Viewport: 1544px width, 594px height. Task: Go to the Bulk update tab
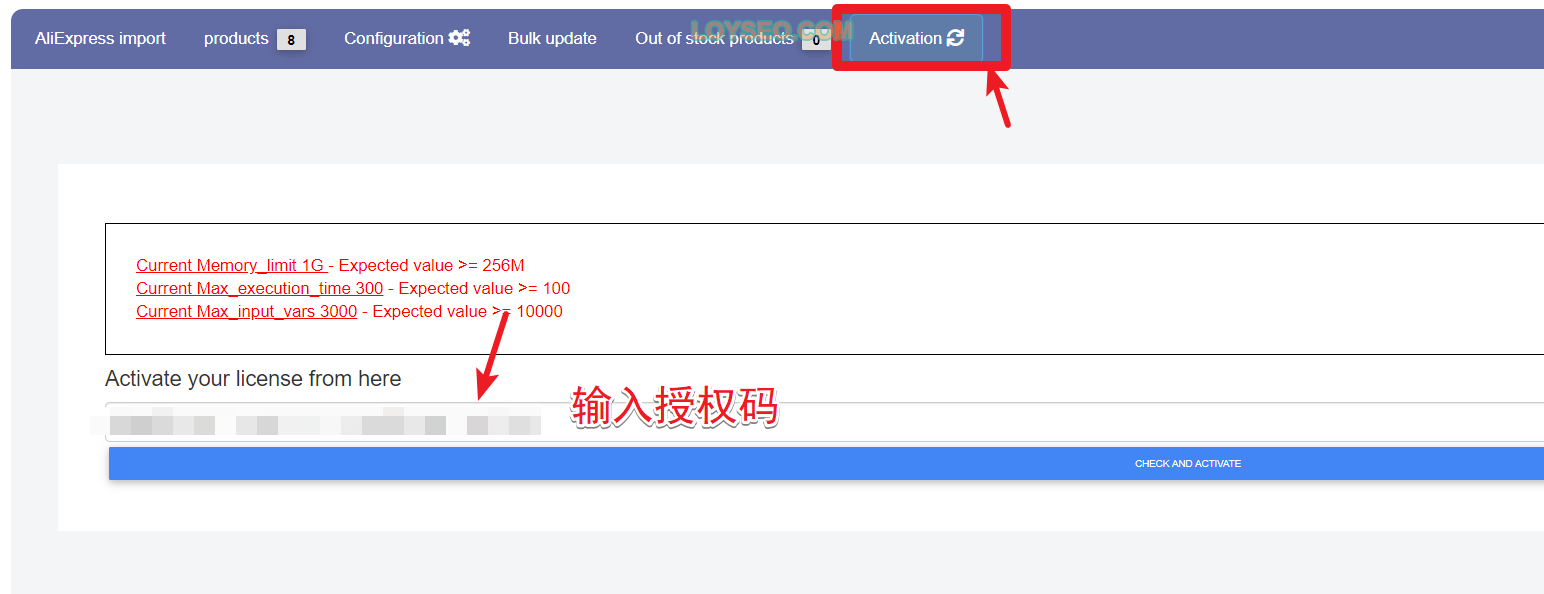coord(552,38)
